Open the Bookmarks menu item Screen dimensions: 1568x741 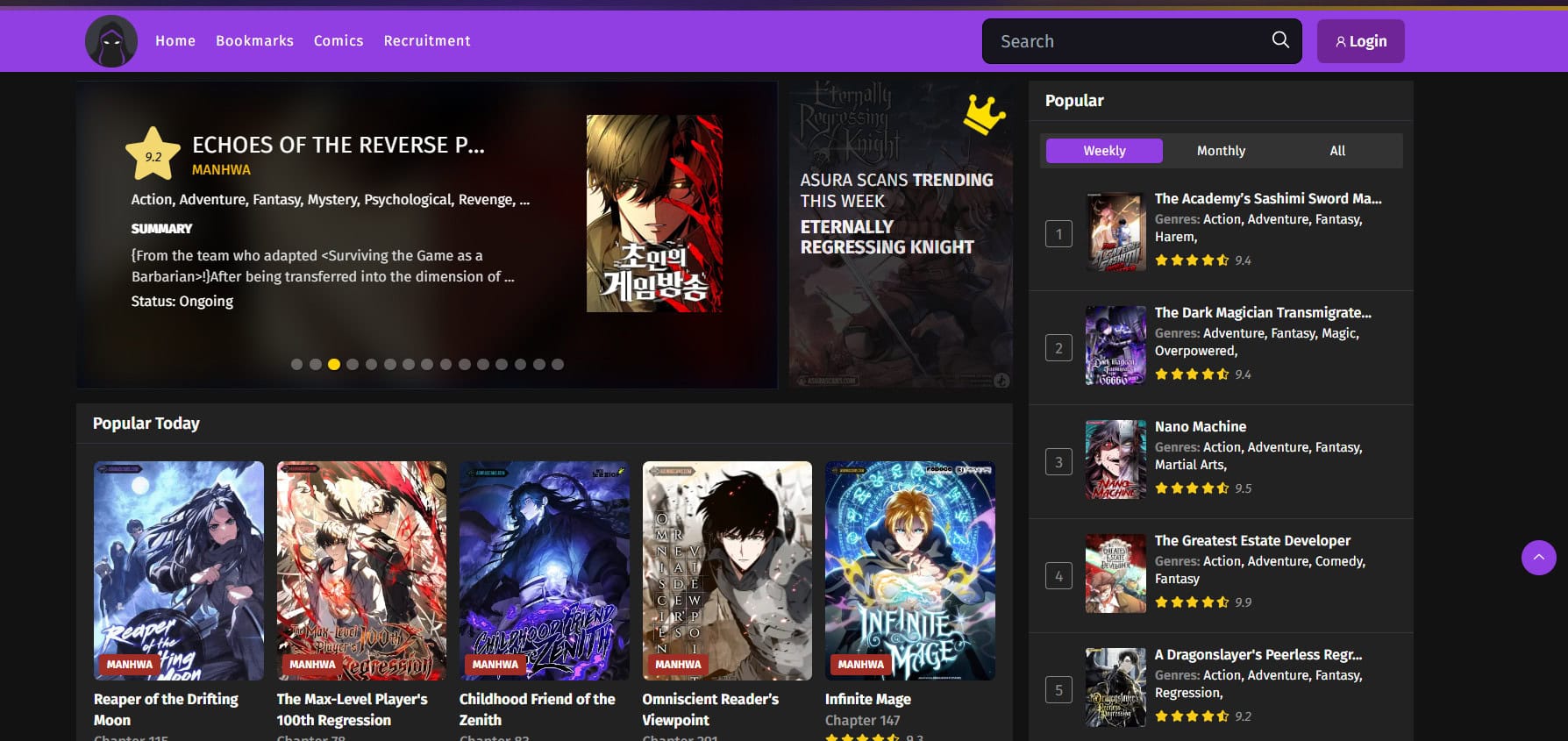[254, 41]
